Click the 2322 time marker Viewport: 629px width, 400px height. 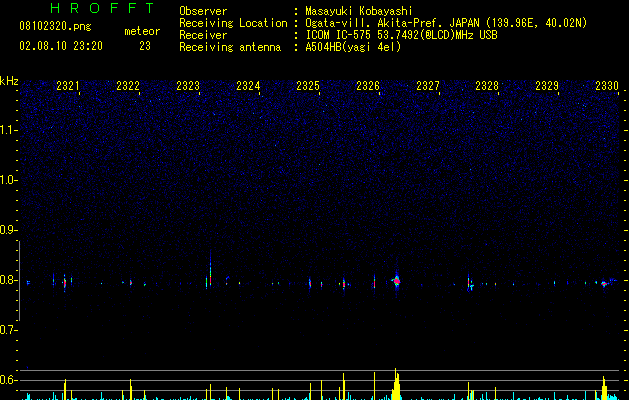click(x=128, y=86)
